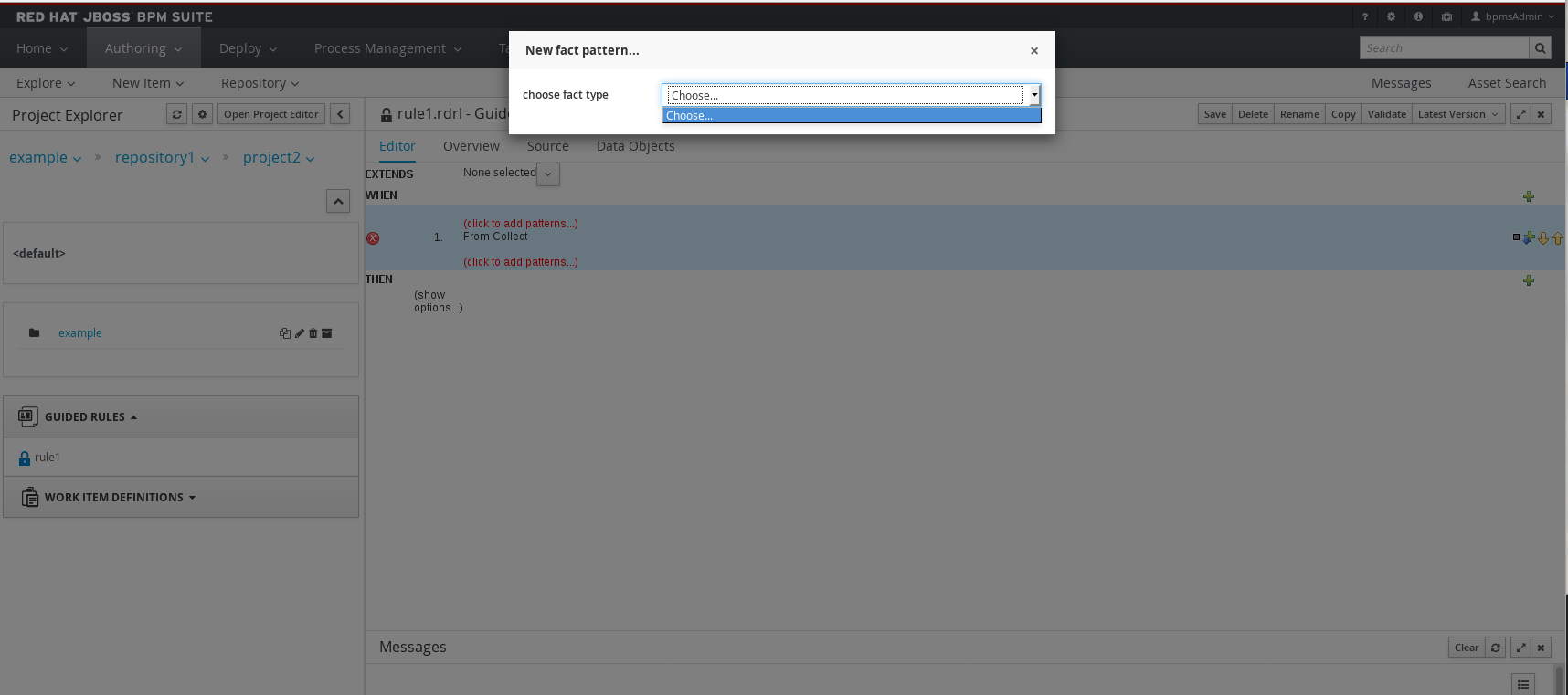Viewport: 1568px width, 695px height.
Task: Open the project2 breadcrumb dropdown
Action: click(x=279, y=158)
